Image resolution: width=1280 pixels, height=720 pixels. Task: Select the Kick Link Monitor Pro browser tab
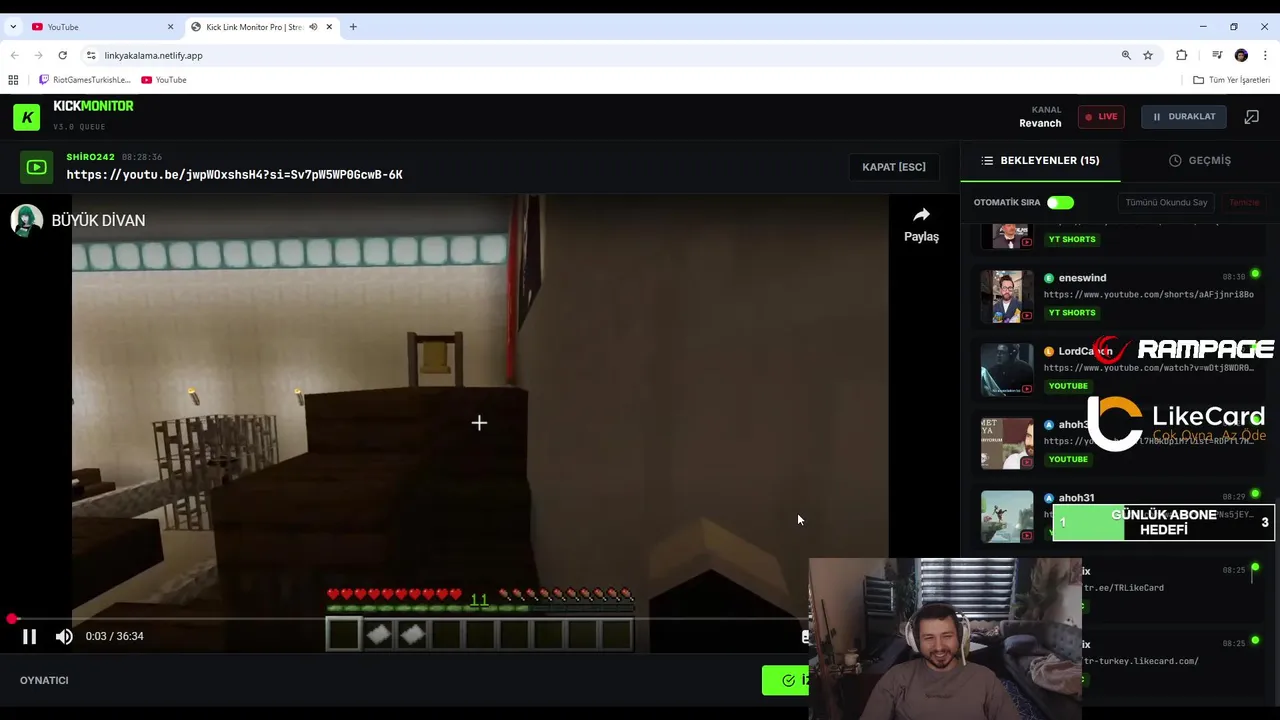260,27
